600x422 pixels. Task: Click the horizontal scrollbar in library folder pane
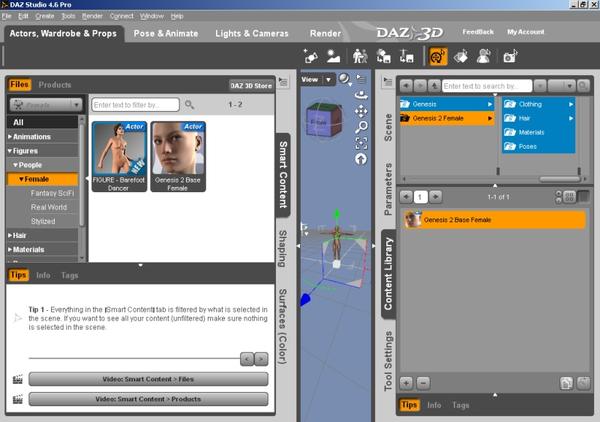(x=559, y=179)
